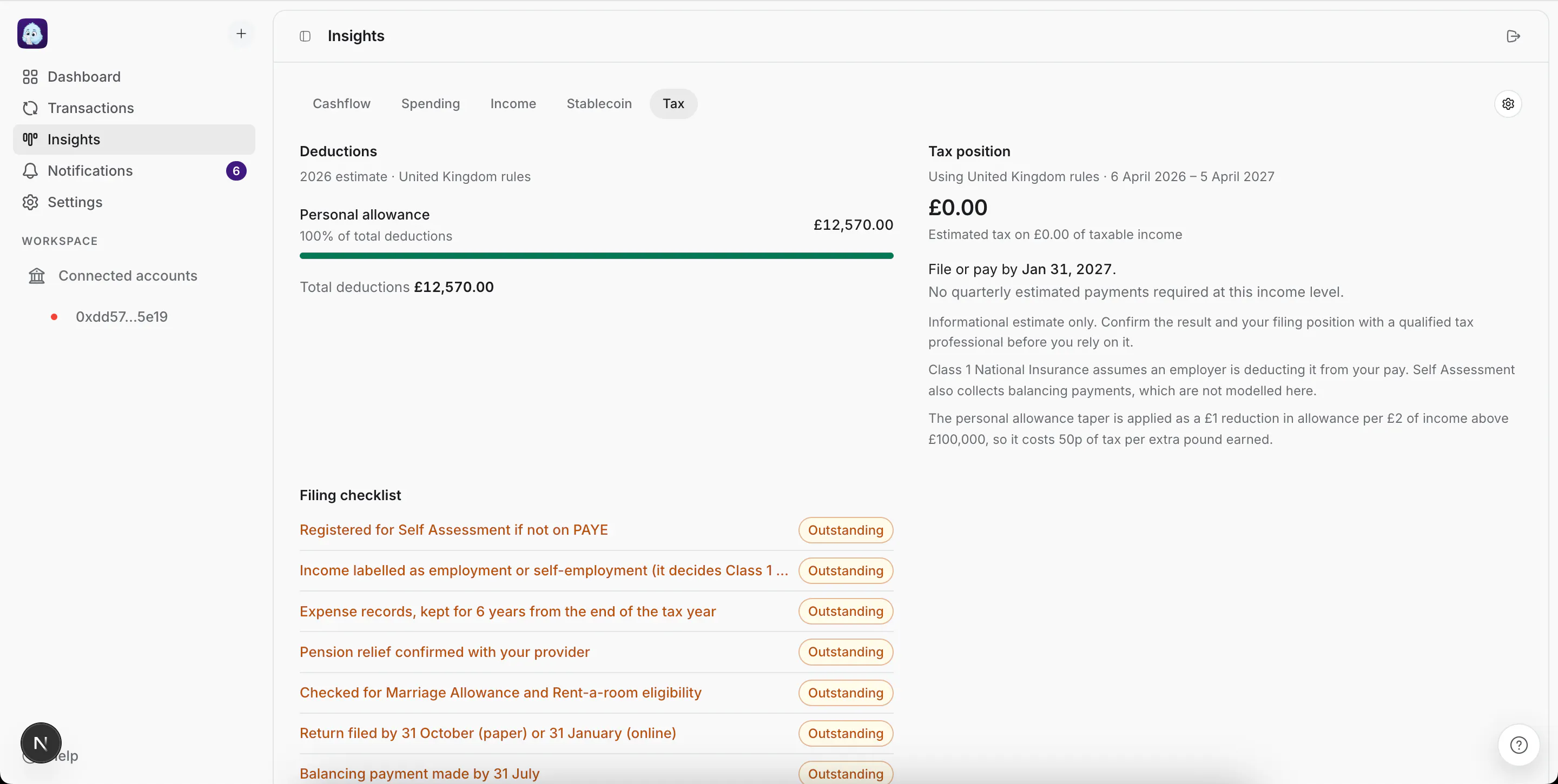Switch to the Cashflow tab
The width and height of the screenshot is (1558, 784).
tap(342, 104)
